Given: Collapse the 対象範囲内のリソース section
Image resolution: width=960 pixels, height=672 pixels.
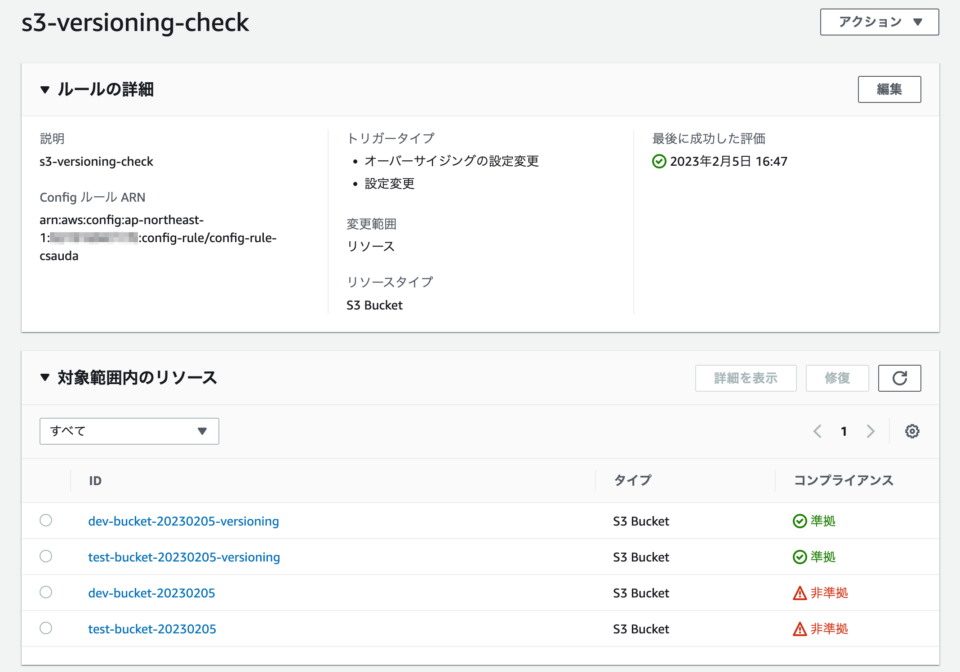Looking at the screenshot, I should [x=44, y=377].
